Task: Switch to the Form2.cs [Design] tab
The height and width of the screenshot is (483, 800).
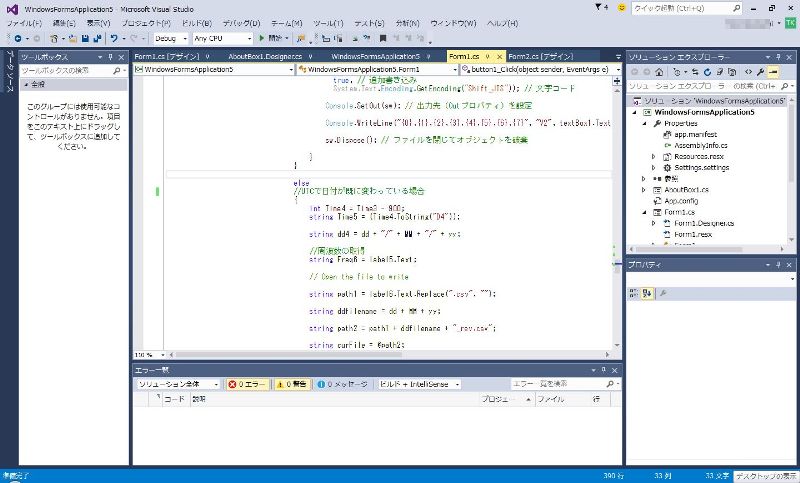Action: (540, 57)
